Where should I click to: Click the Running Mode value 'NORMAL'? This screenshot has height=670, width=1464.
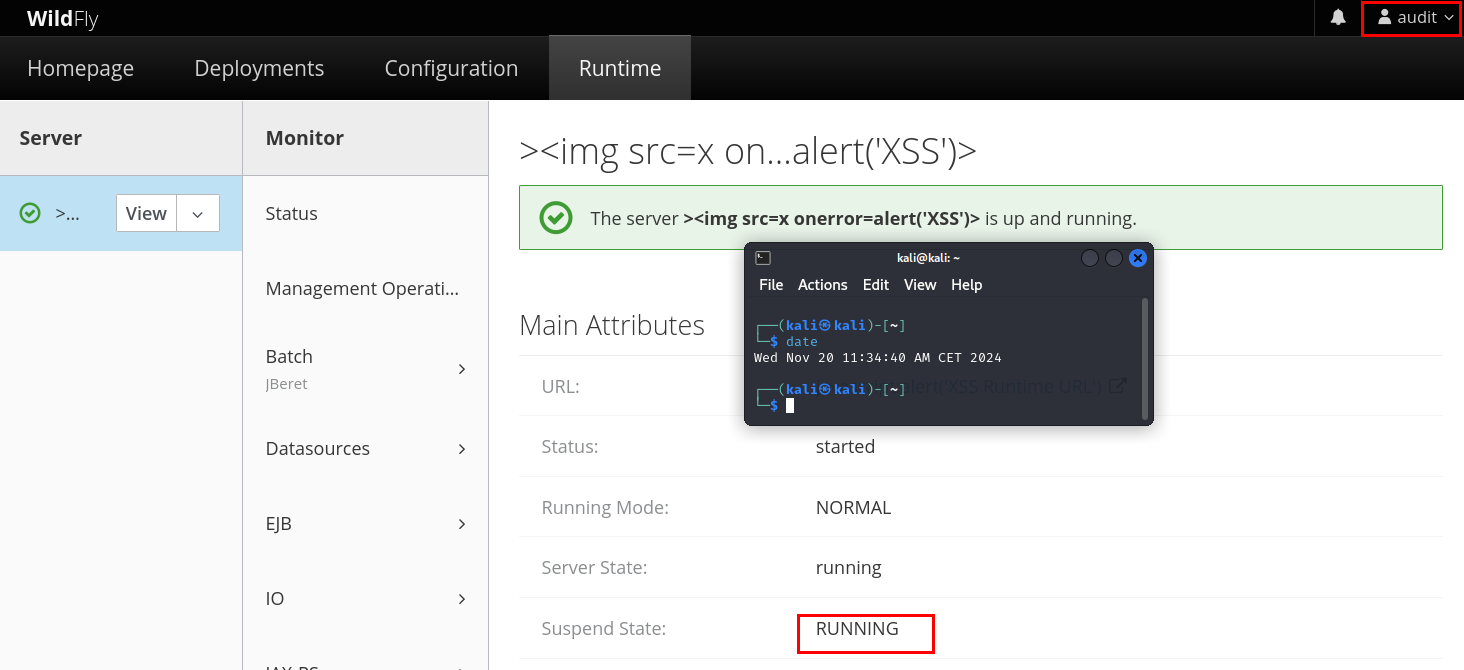(853, 507)
